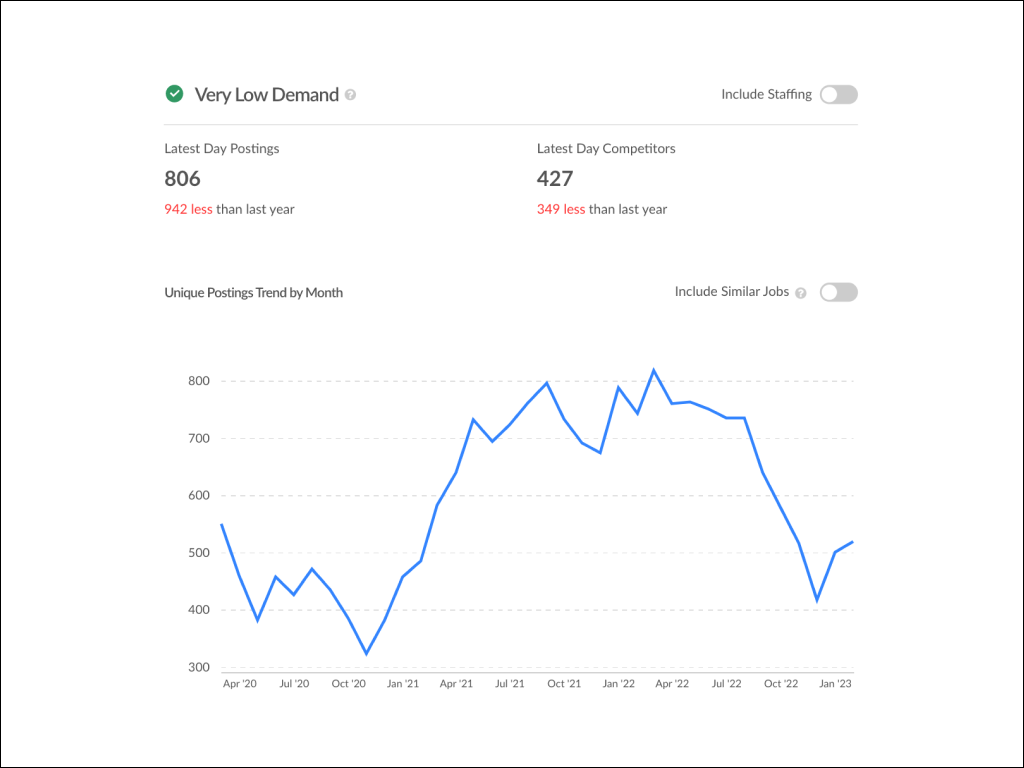
Task: Click the 500 y-axis label
Action: [x=199, y=552]
